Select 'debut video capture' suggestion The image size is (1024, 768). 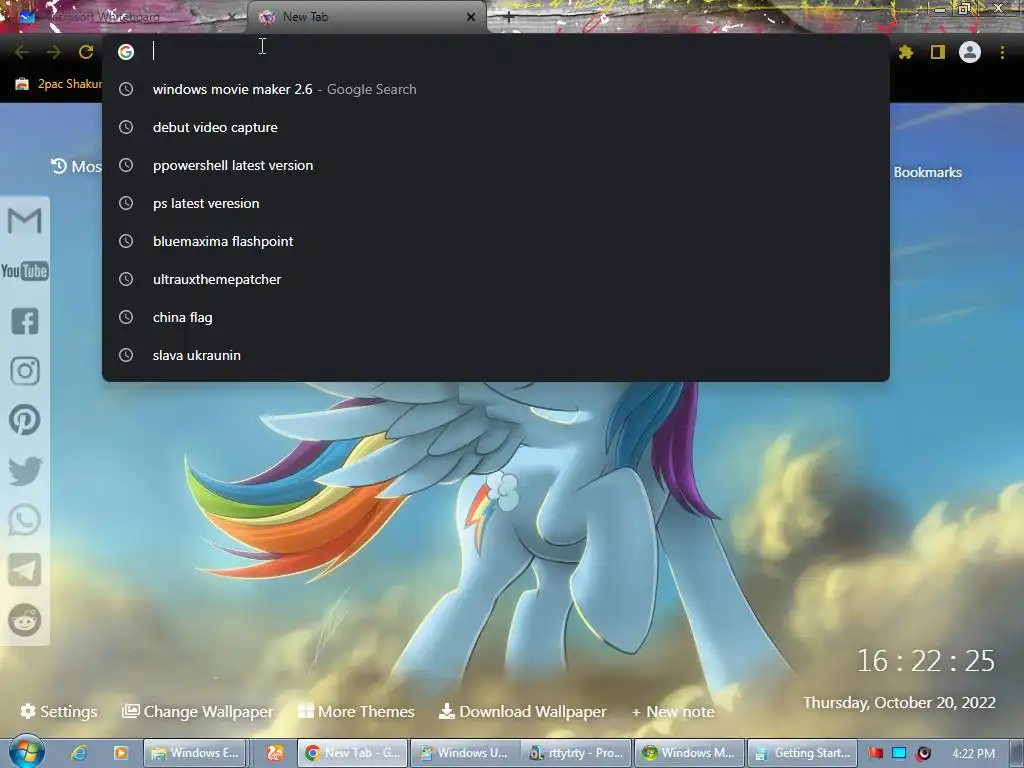click(496, 127)
